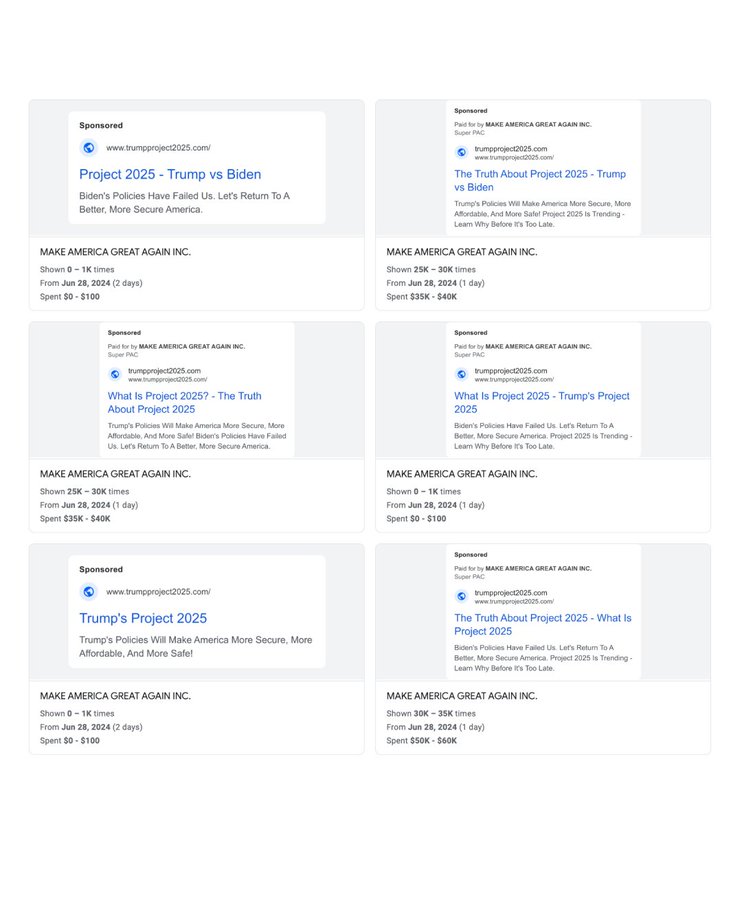Click globe icon in 'Trump's Project 2025' standalone headline ad
This screenshot has height=900, width=742.
88,591
